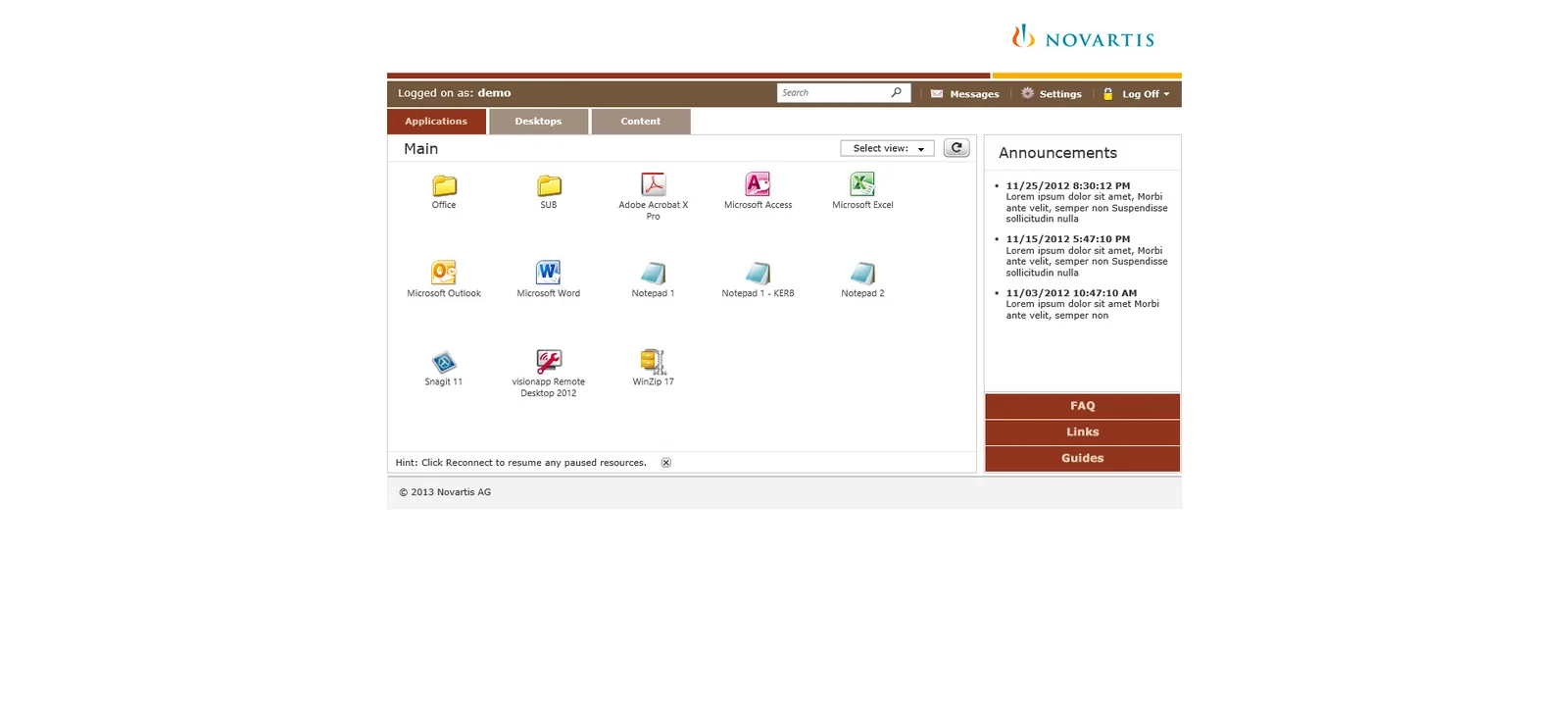Open the Notepad 2 application icon
Viewport: 1568px width, 709px height.
[x=862, y=273]
